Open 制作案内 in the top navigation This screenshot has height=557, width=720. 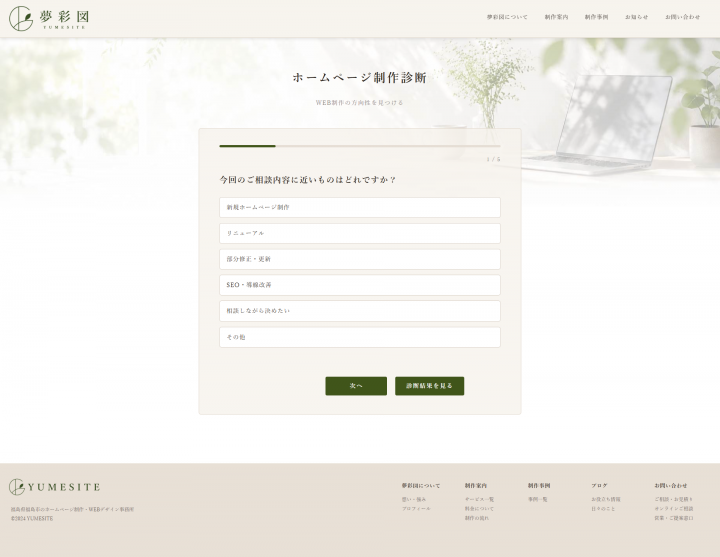pos(556,17)
